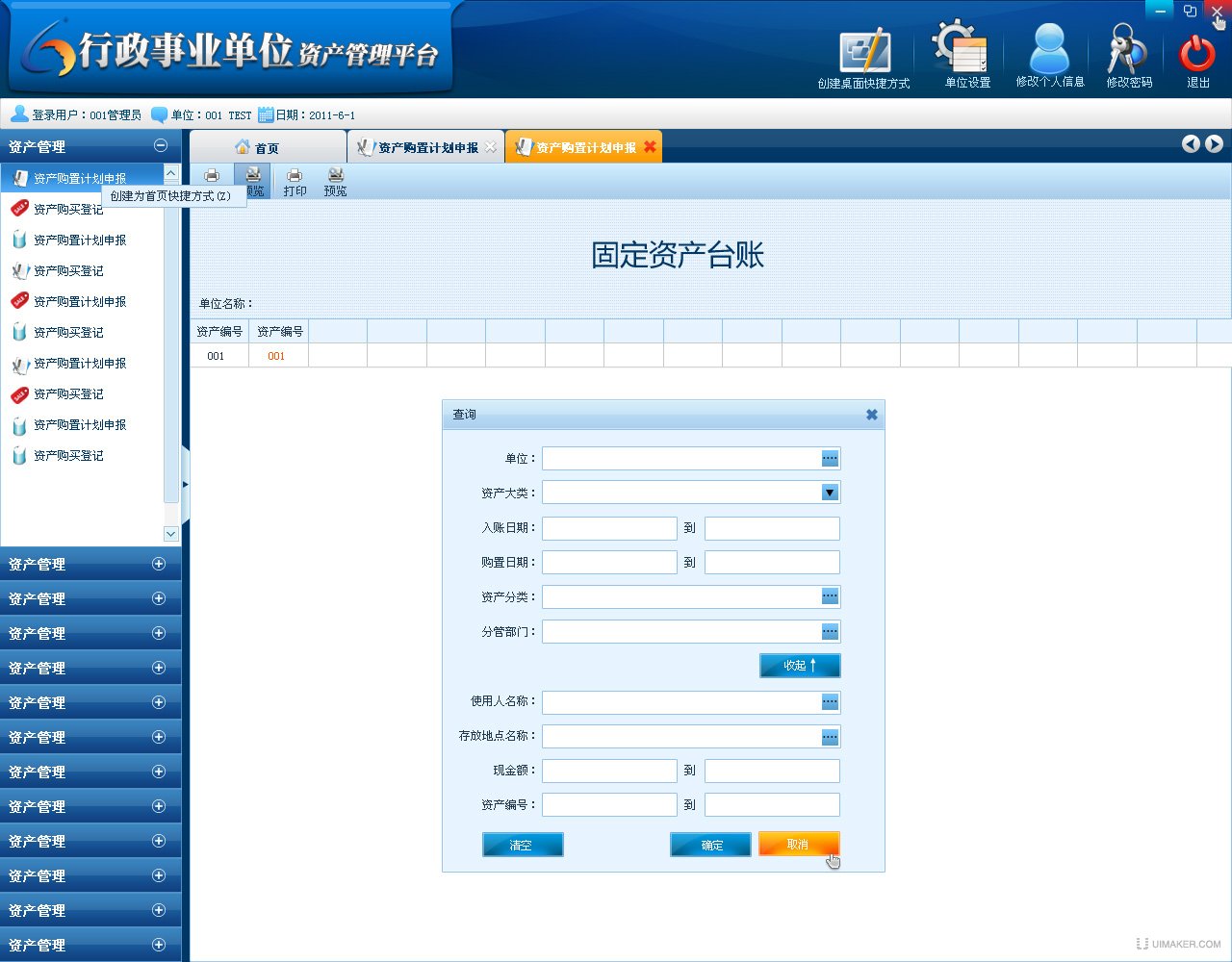
Task: Open the 存放地点名称 ellipsis picker button
Action: tap(830, 737)
